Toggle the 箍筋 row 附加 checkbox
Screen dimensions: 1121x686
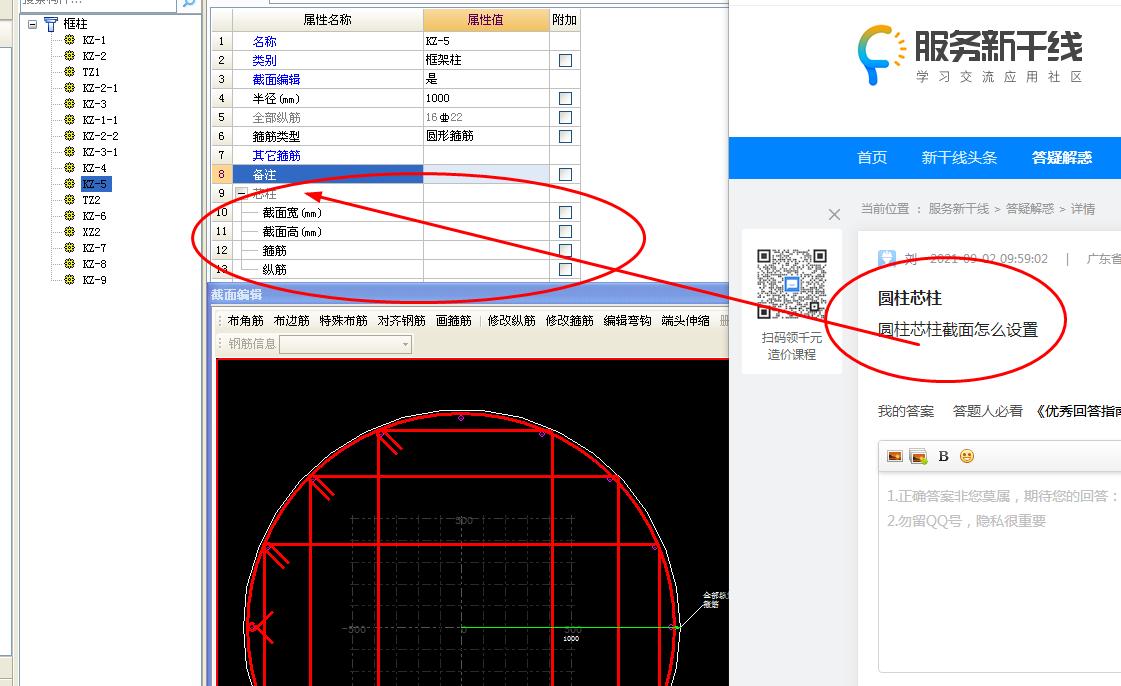(565, 250)
